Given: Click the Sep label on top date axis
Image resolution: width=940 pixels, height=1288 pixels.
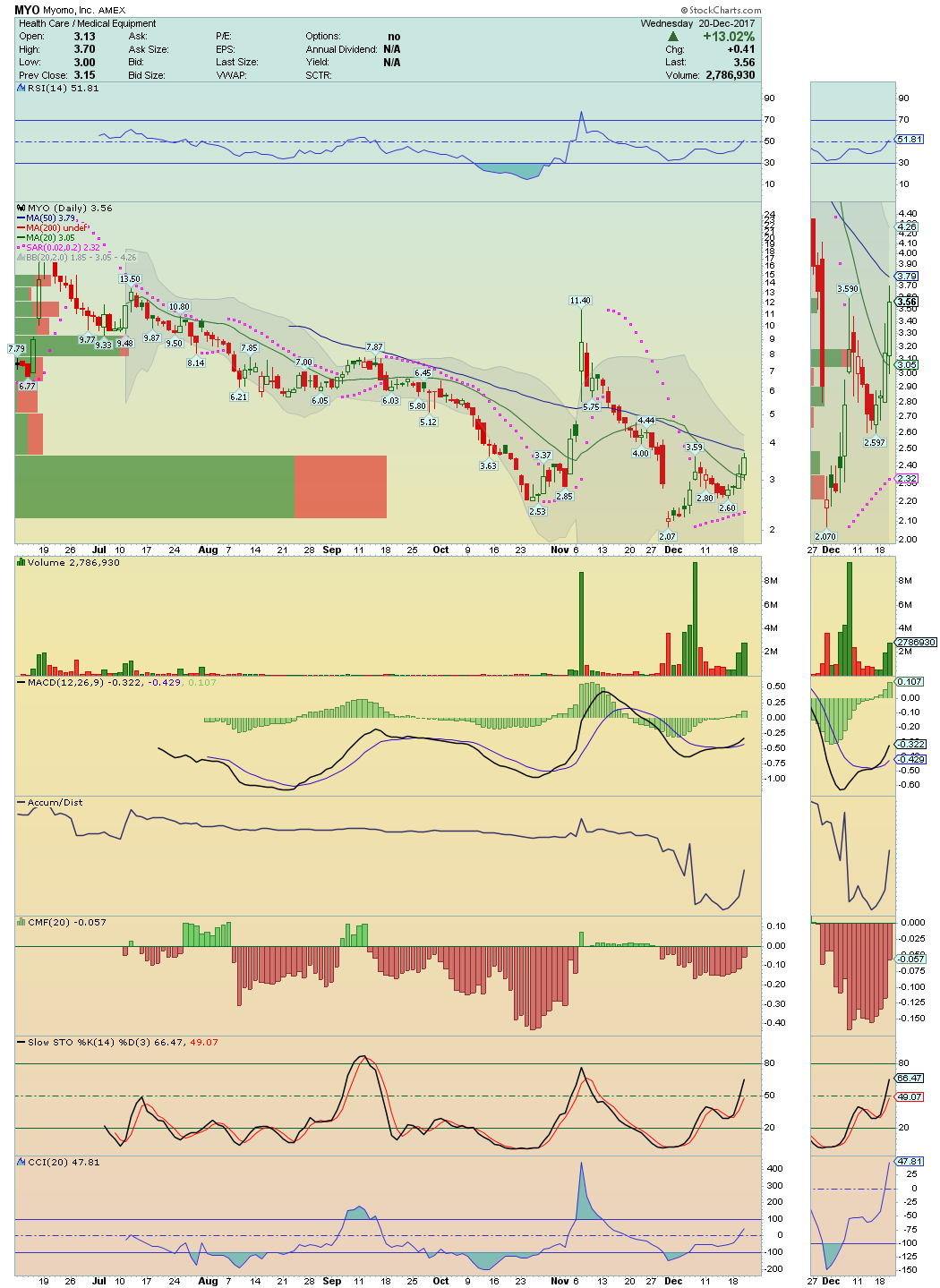Looking at the screenshot, I should pos(331,550).
